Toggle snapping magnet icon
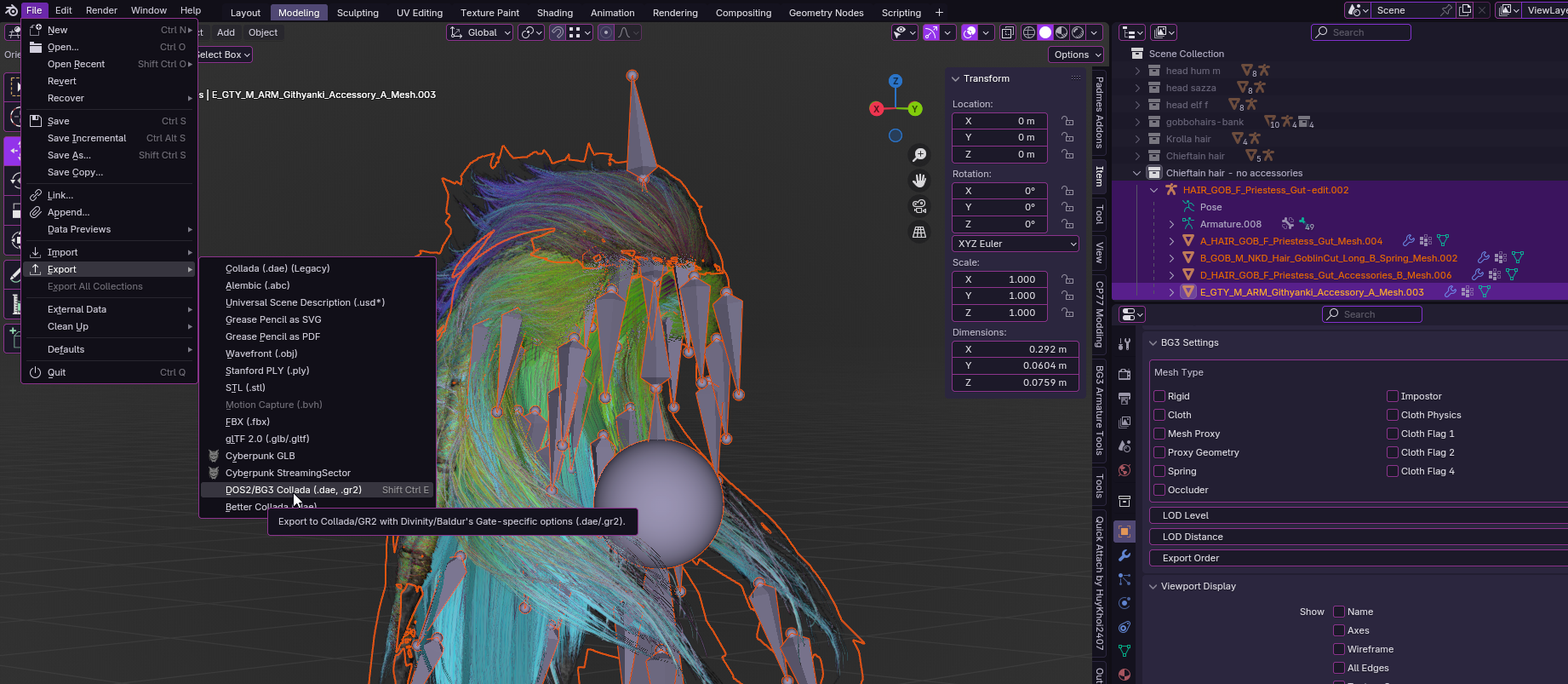The height and width of the screenshot is (684, 1568). point(558,32)
